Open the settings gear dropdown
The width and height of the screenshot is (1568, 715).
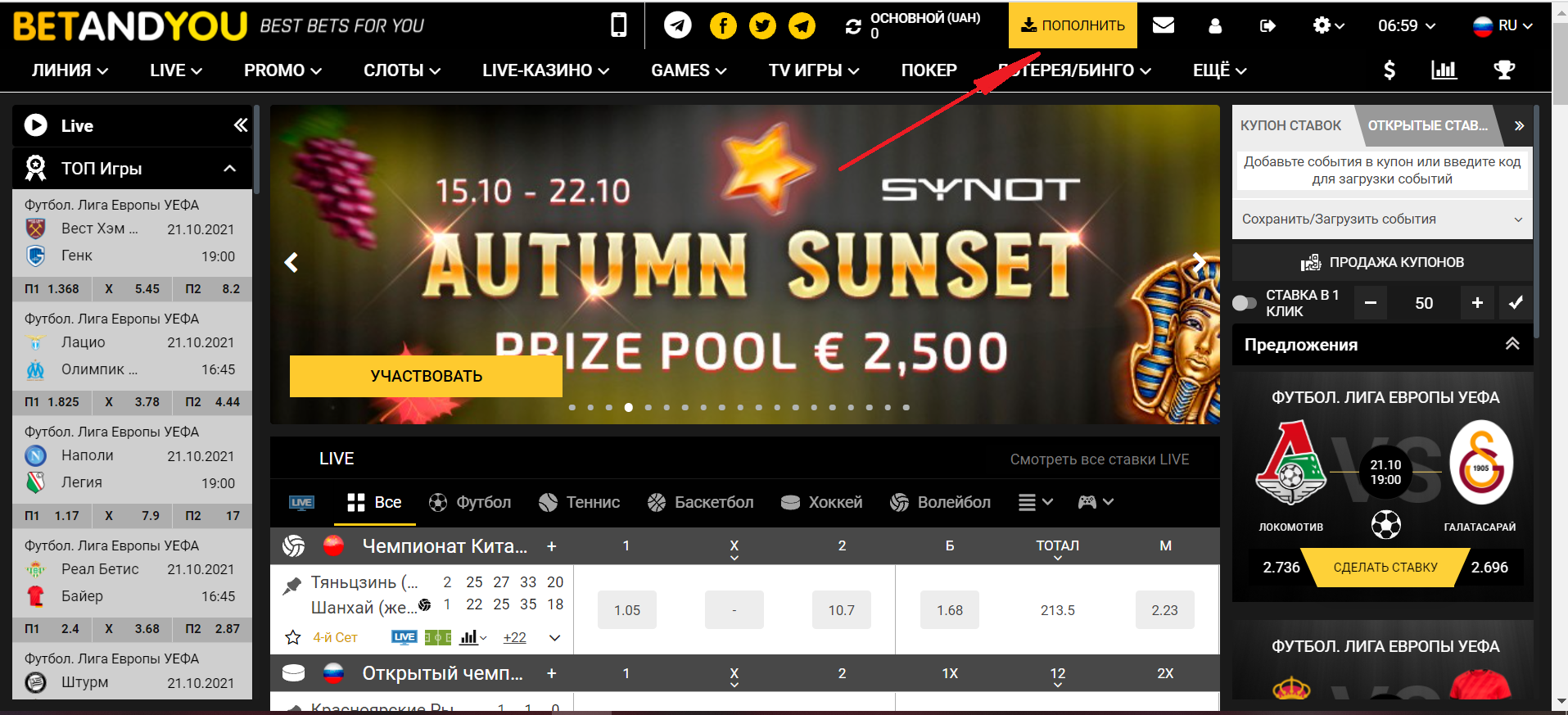pyautogui.click(x=1328, y=25)
